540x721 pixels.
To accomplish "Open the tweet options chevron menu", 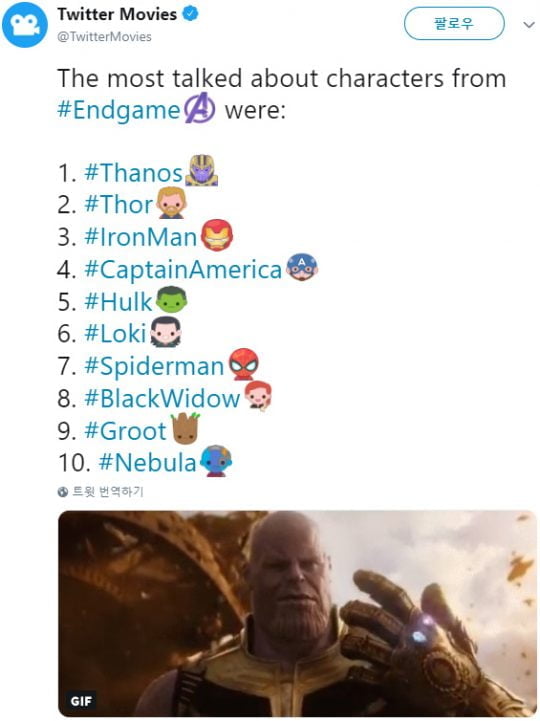I will (x=529, y=24).
